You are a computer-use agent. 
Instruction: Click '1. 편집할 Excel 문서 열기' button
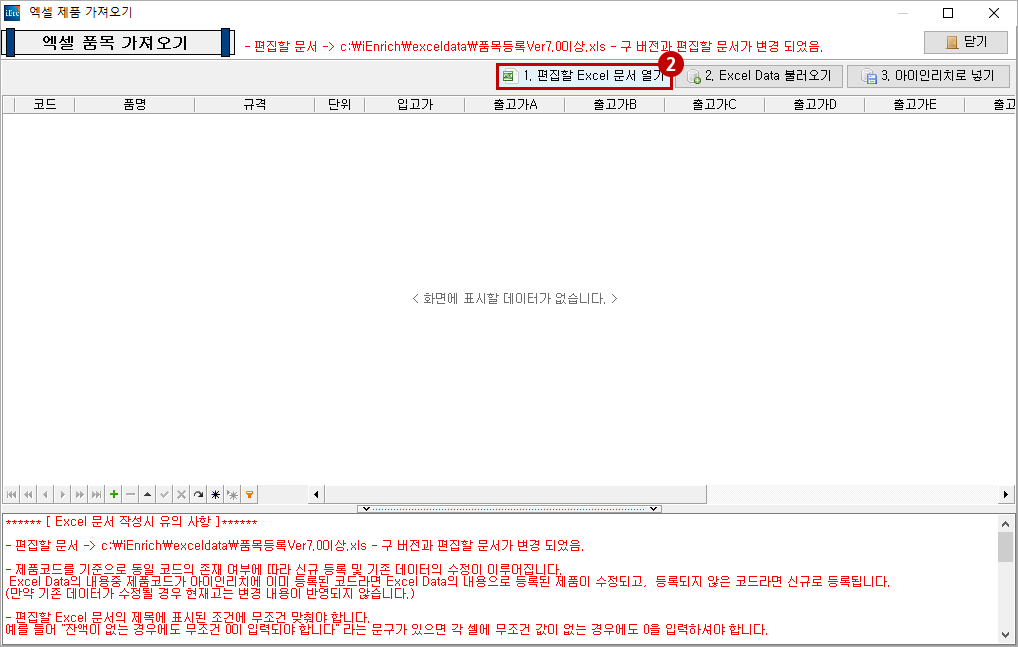[x=584, y=76]
